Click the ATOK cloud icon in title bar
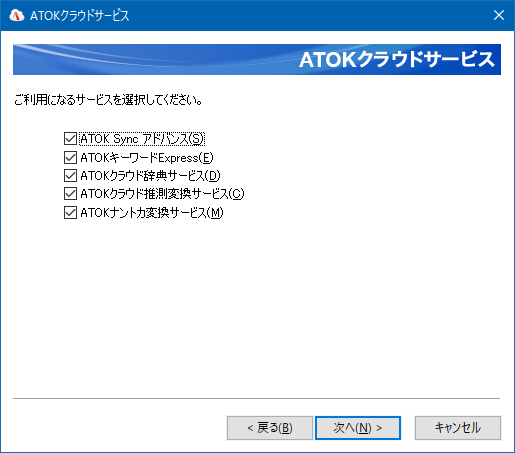Viewport: 515px width, 453px height. [17, 15]
